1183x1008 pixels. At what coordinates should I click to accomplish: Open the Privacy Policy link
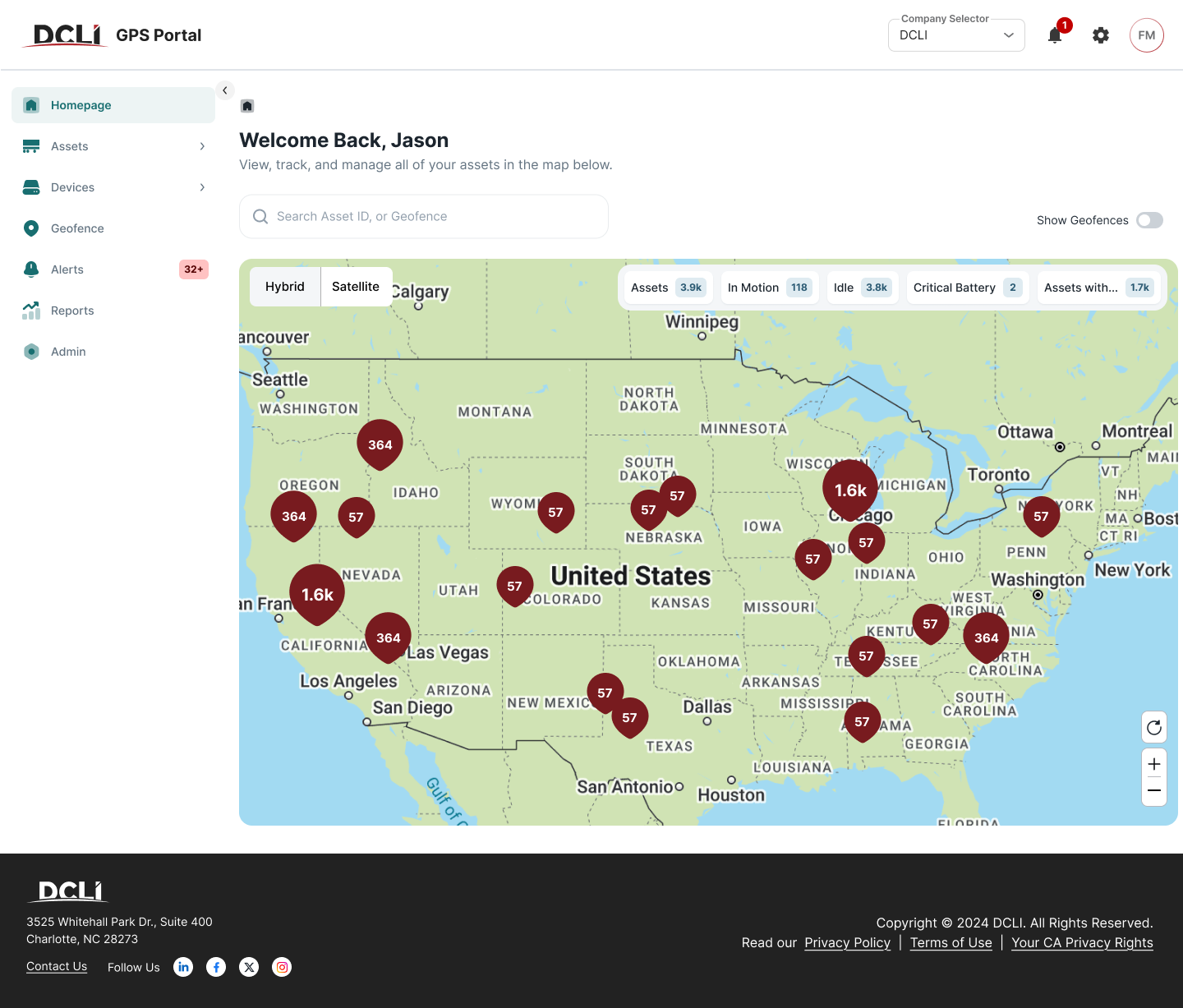click(x=847, y=942)
